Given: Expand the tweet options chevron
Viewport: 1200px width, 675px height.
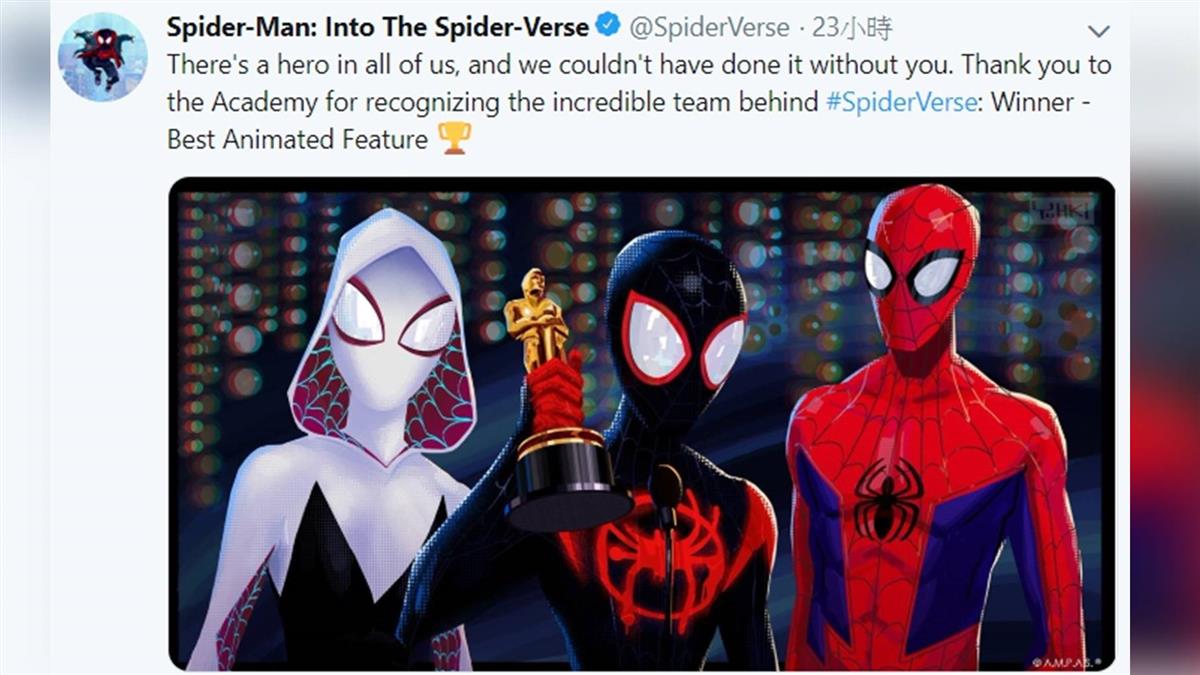Looking at the screenshot, I should (1098, 31).
